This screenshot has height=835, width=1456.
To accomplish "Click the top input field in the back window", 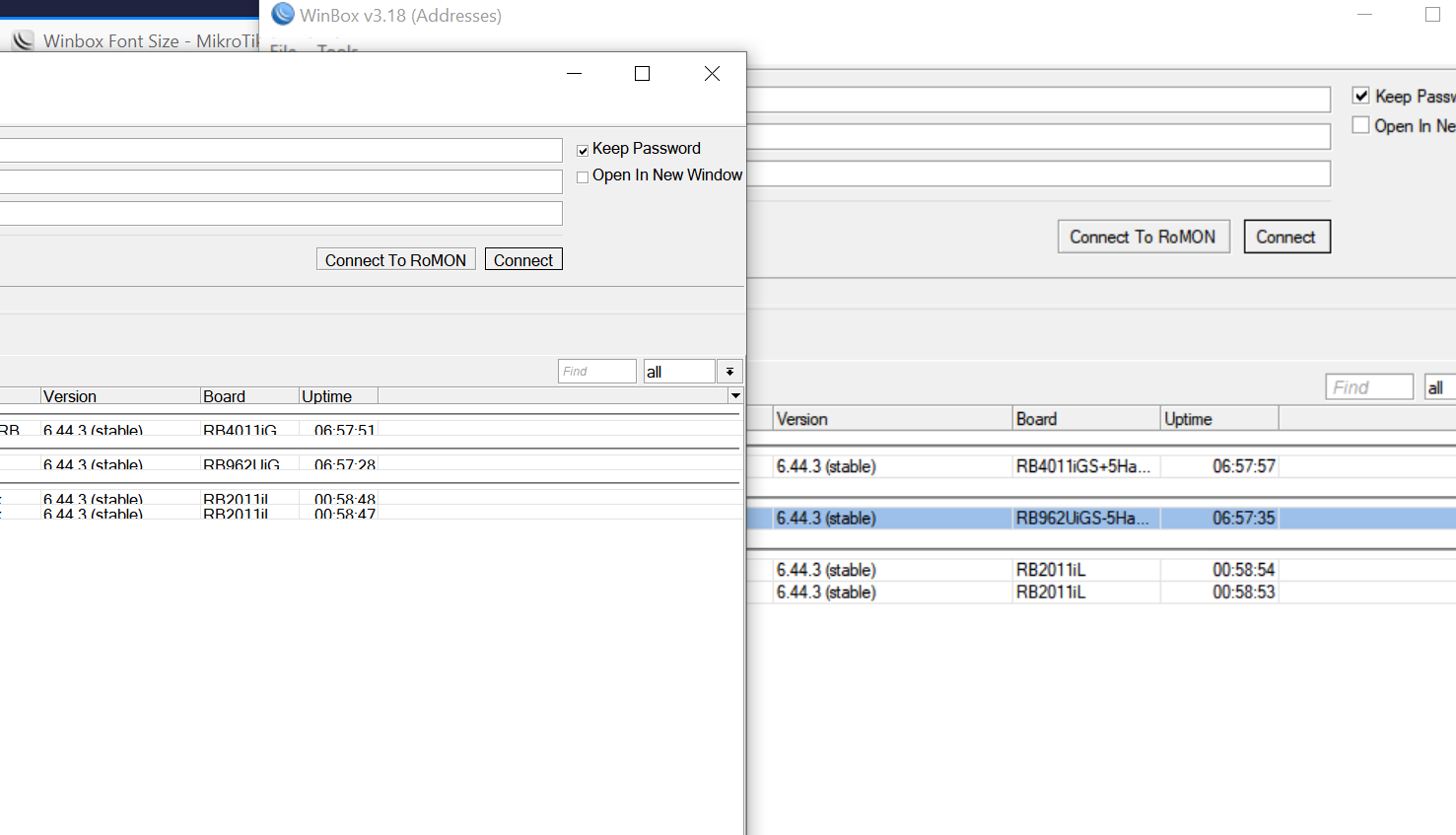I will pos(1039,100).
